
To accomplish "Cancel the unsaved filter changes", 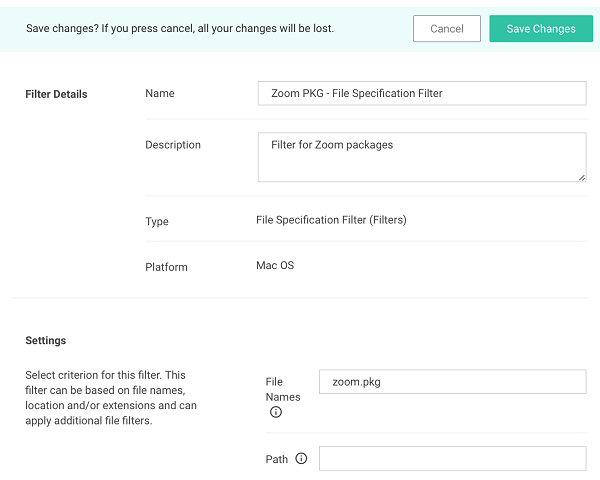I will [x=447, y=29].
